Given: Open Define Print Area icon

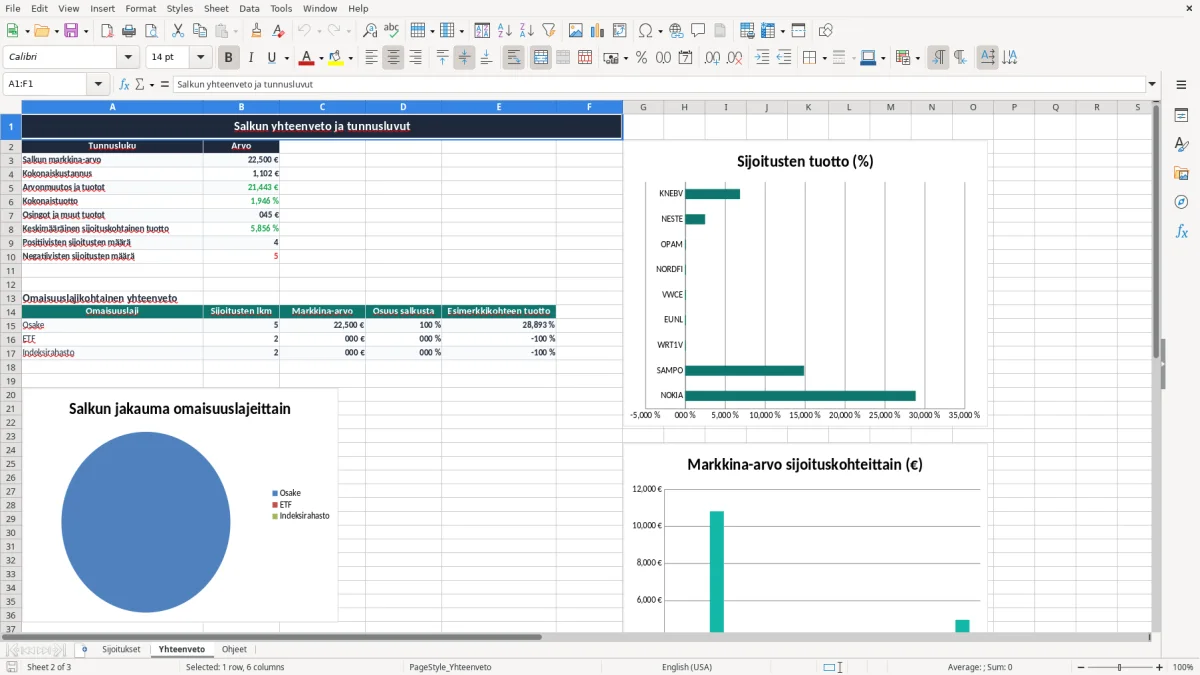Looking at the screenshot, I should (747, 31).
